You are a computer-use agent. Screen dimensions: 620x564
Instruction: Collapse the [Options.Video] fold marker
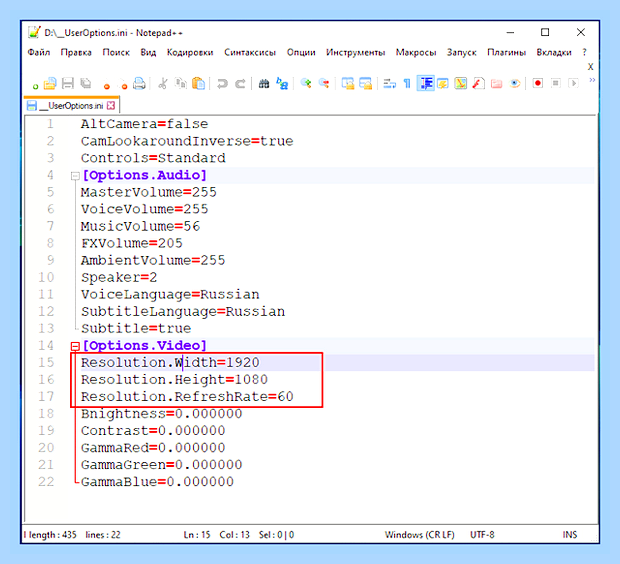pyautogui.click(x=75, y=346)
